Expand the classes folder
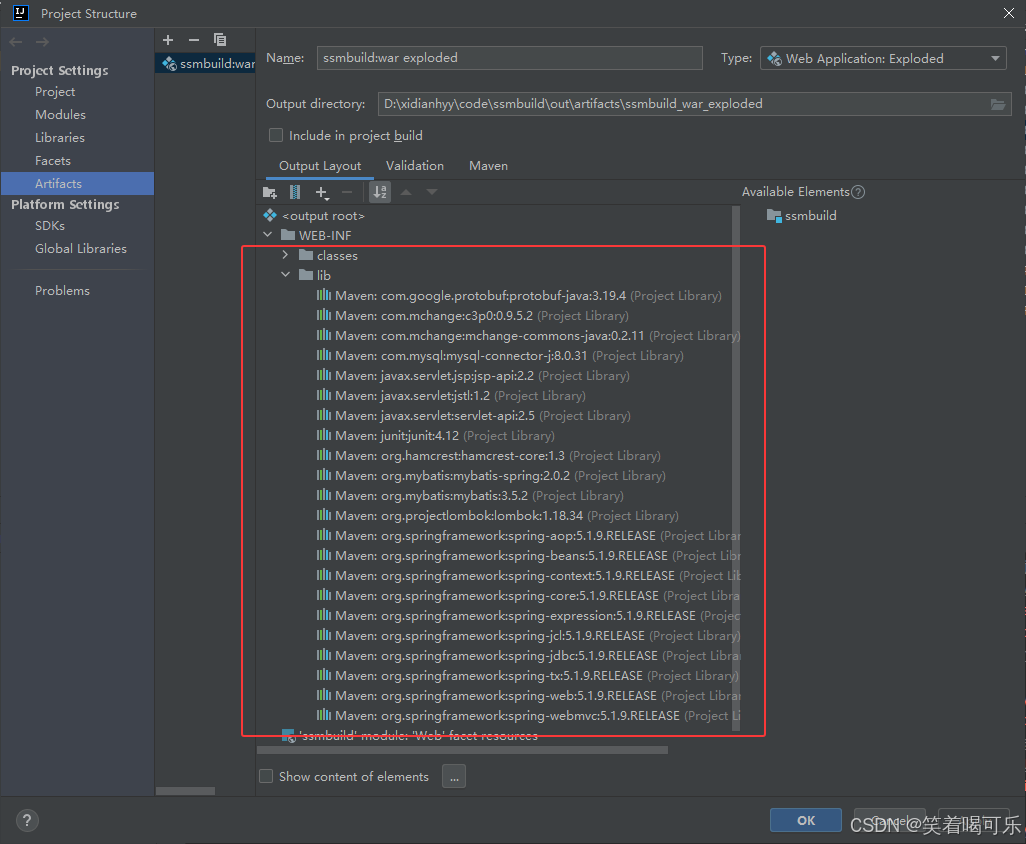Screen dimensions: 1026x844 coord(285,255)
